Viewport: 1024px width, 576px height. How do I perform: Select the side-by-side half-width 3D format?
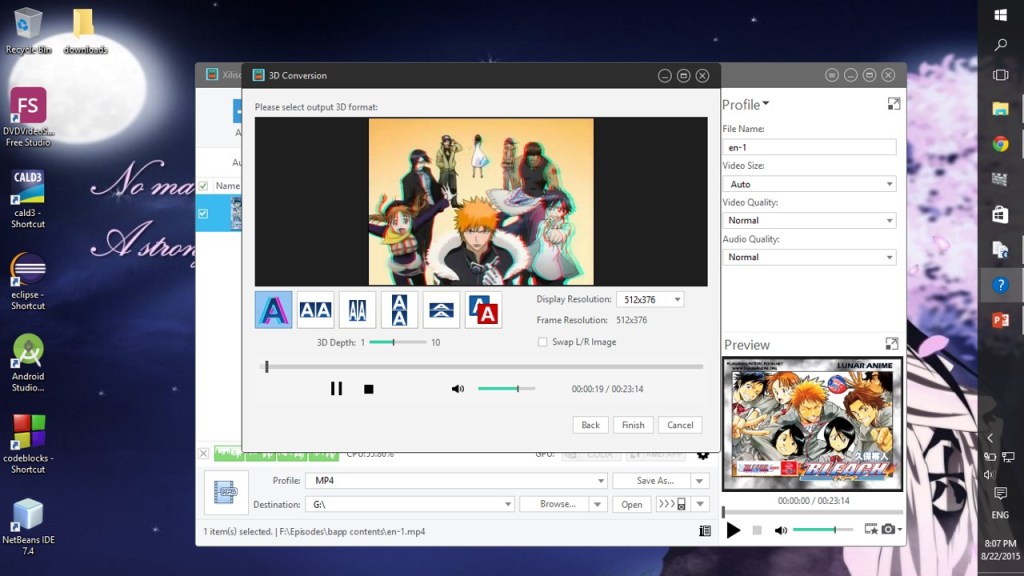pos(358,310)
